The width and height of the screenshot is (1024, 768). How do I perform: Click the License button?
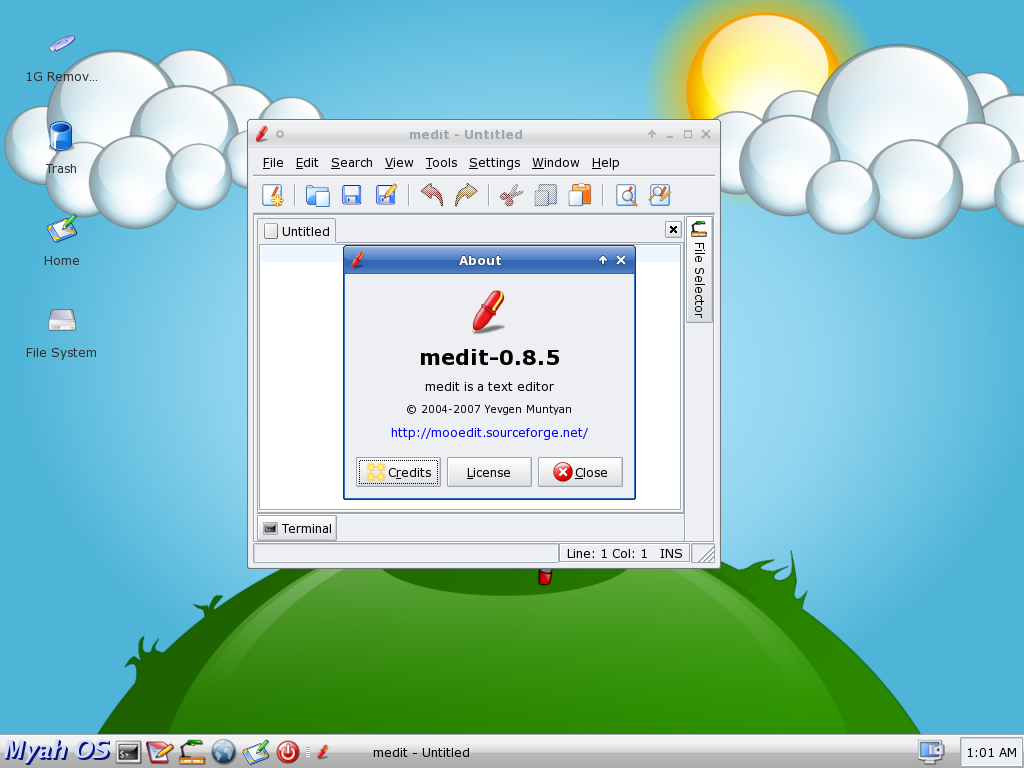click(x=489, y=472)
